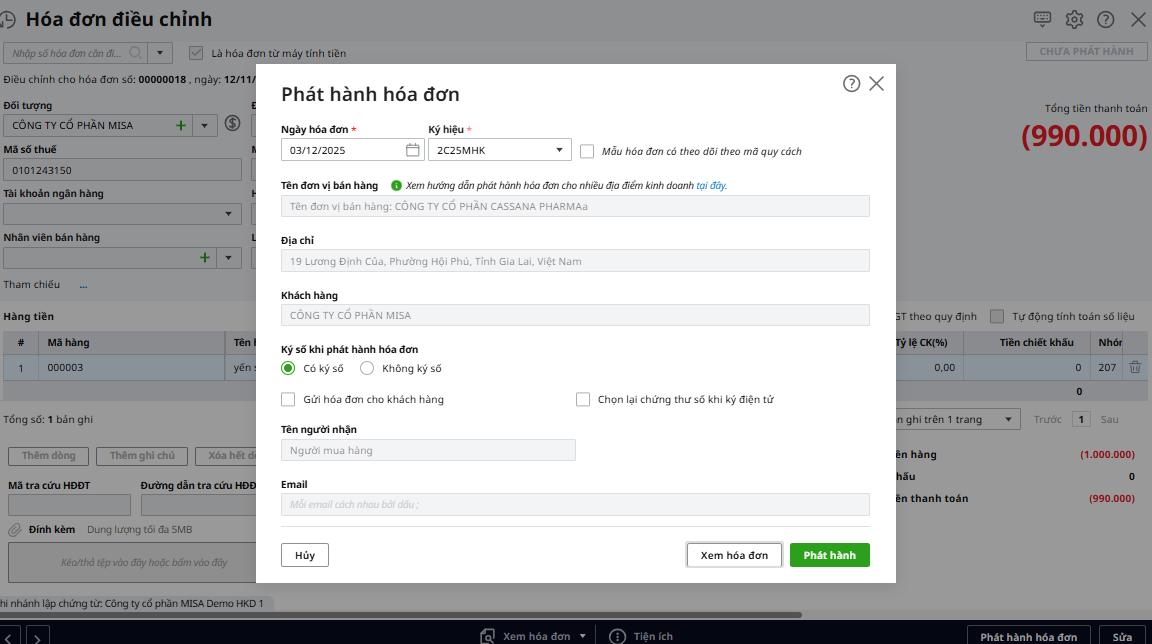The height and width of the screenshot is (644, 1152).
Task: Delete row 1 with trash icon
Action: point(1135,368)
